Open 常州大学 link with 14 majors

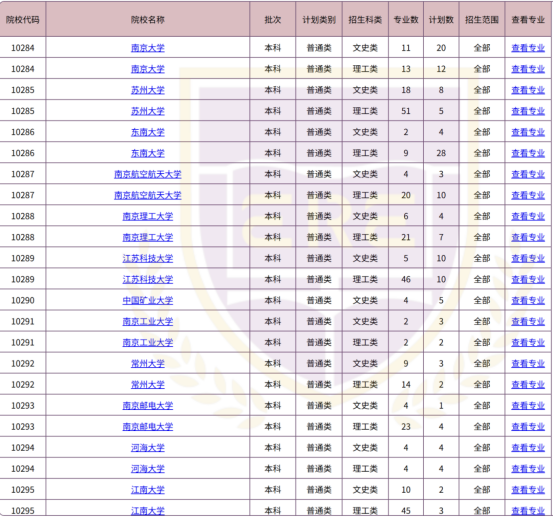click(x=147, y=385)
